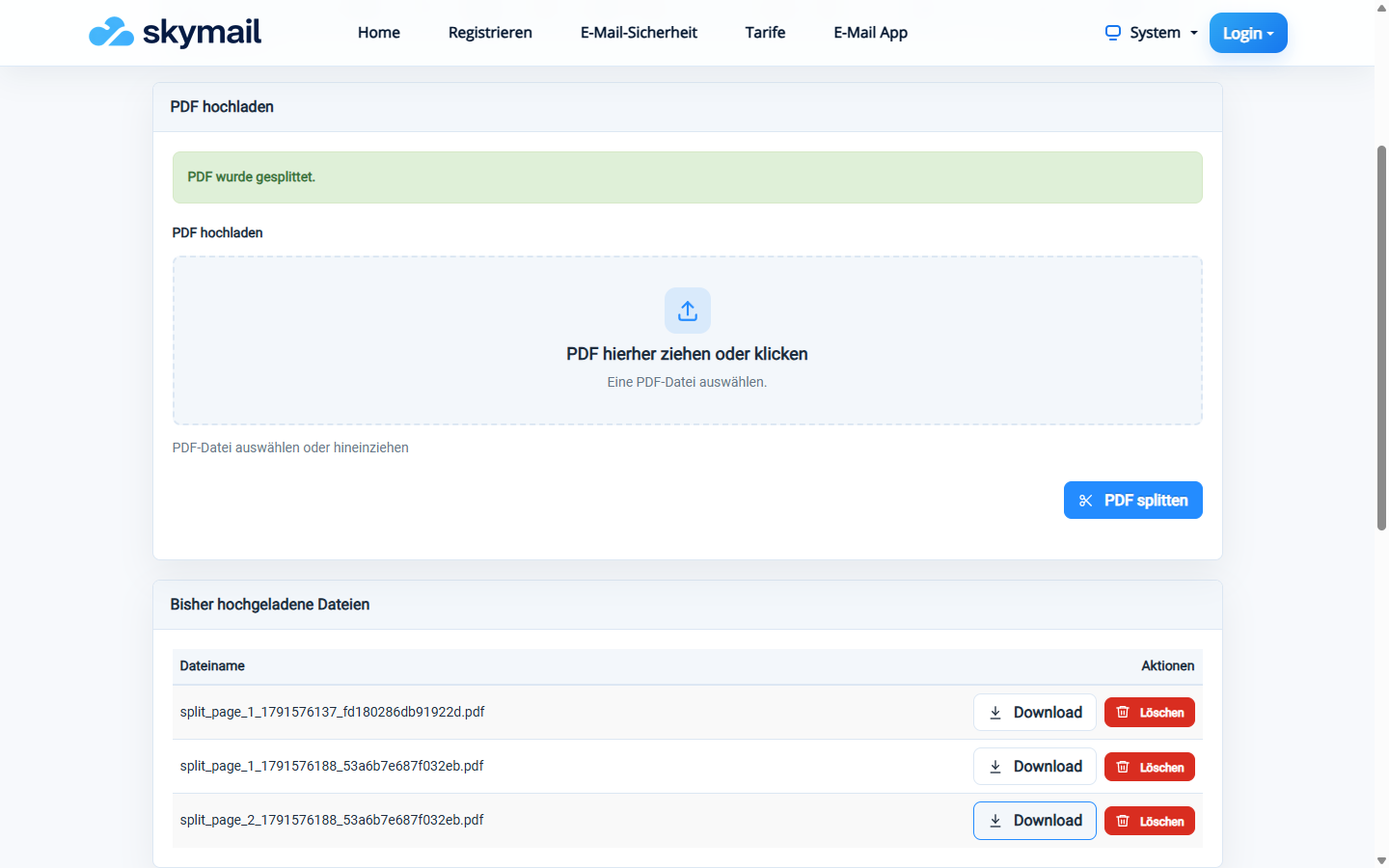Delete split_page_1_1791576137_fd180286db91922d.pdf with Löschen
Screen dimensions: 1389x868
(1150, 713)
